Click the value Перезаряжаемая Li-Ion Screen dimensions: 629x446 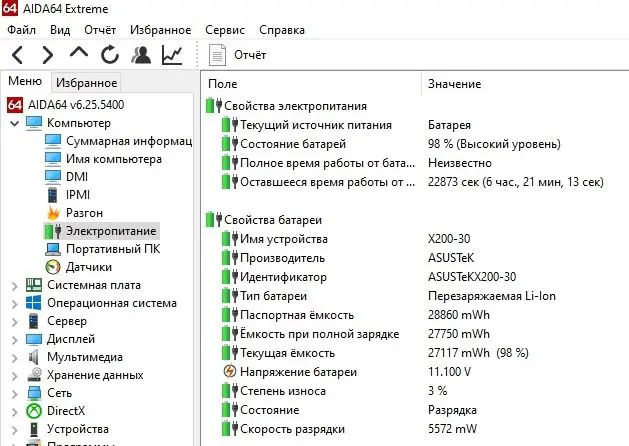492,296
